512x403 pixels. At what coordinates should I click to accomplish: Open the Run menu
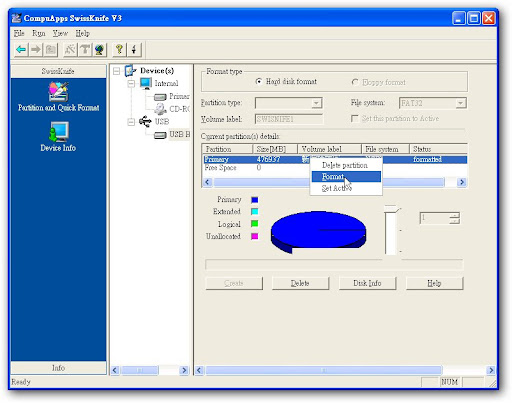39,33
